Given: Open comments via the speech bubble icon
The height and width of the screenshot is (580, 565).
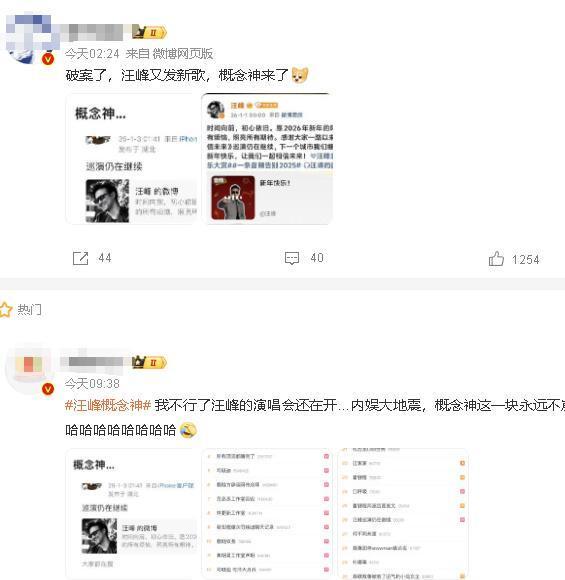Looking at the screenshot, I should tap(292, 258).
